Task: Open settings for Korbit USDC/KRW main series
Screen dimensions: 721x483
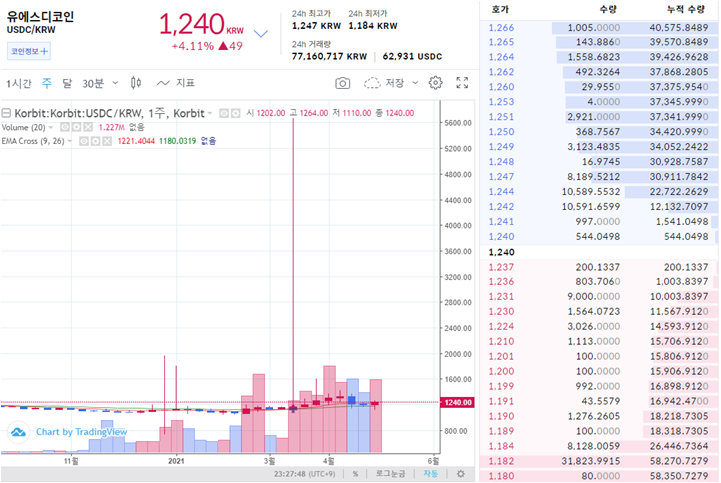Action: [x=235, y=113]
